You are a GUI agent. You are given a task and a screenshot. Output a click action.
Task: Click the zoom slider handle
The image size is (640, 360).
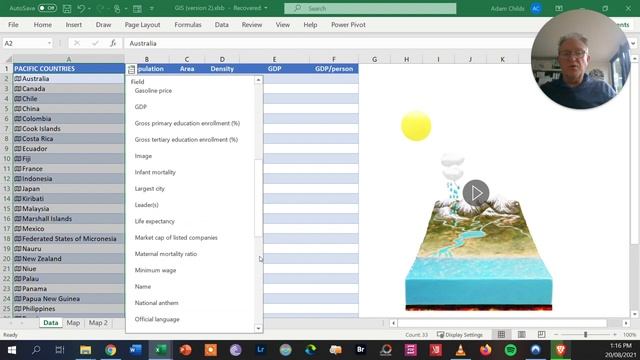tap(585, 335)
